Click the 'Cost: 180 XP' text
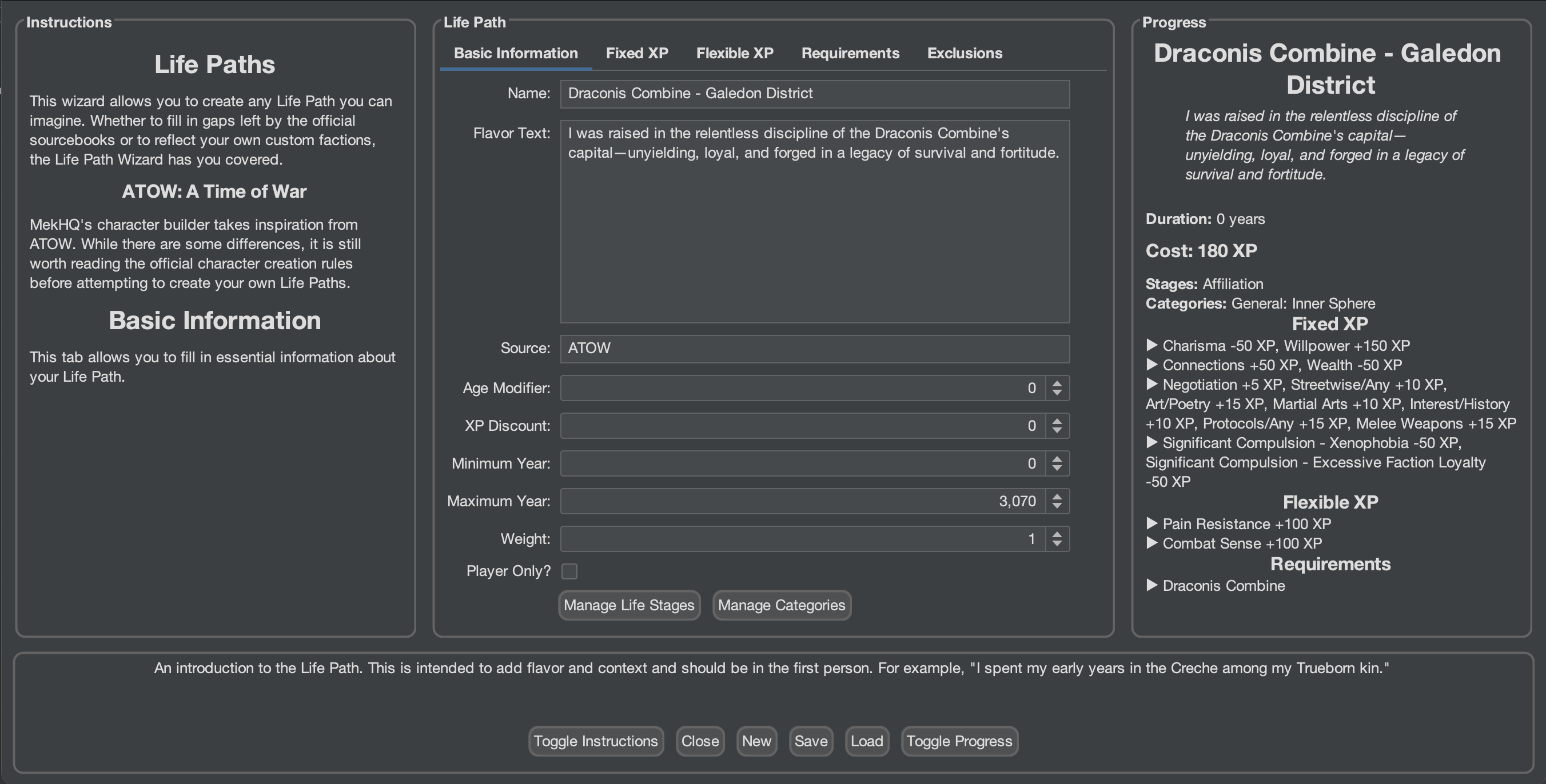1546x784 pixels. point(1201,251)
